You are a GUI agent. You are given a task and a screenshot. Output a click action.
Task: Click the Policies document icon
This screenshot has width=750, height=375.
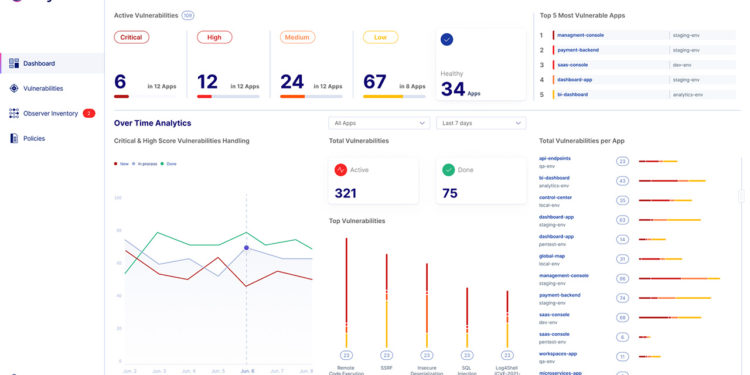pyautogui.click(x=14, y=138)
